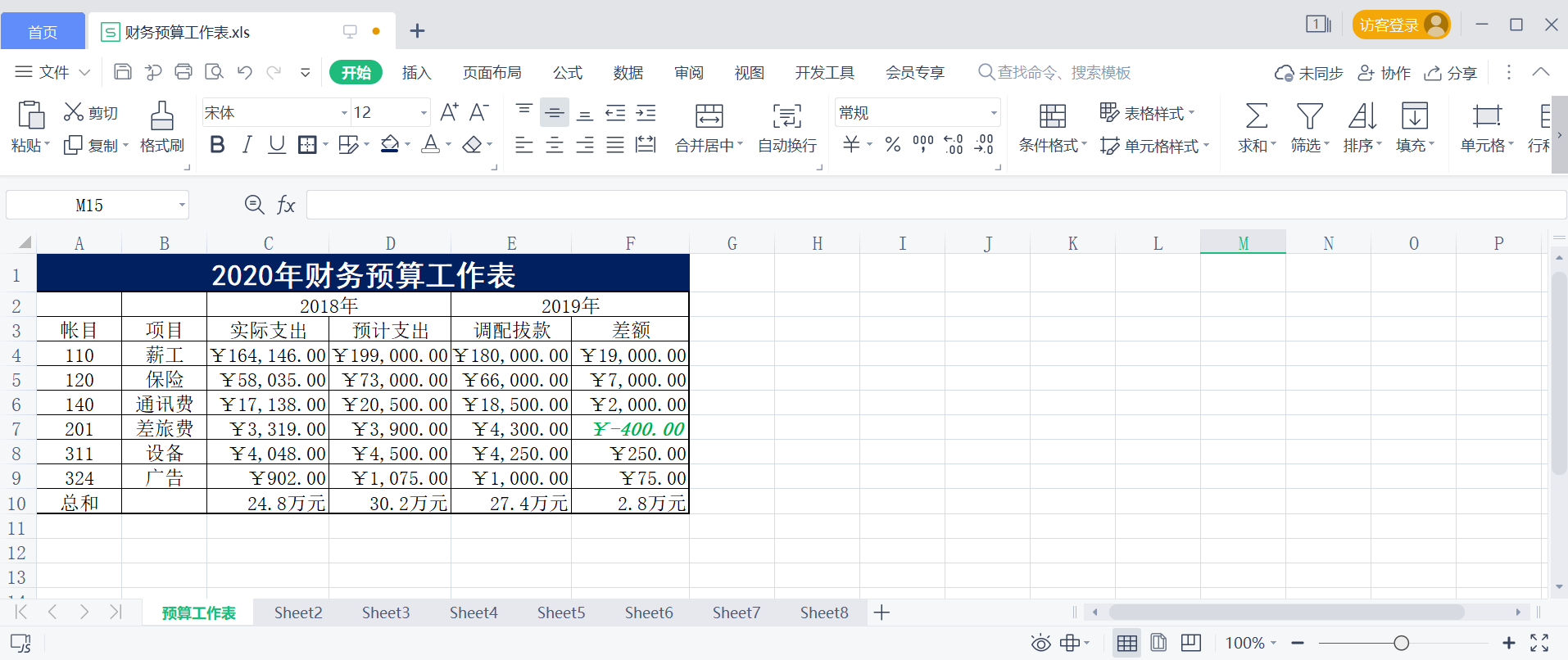The width and height of the screenshot is (1568, 660).
Task: Toggle underline formatting
Action: click(277, 145)
